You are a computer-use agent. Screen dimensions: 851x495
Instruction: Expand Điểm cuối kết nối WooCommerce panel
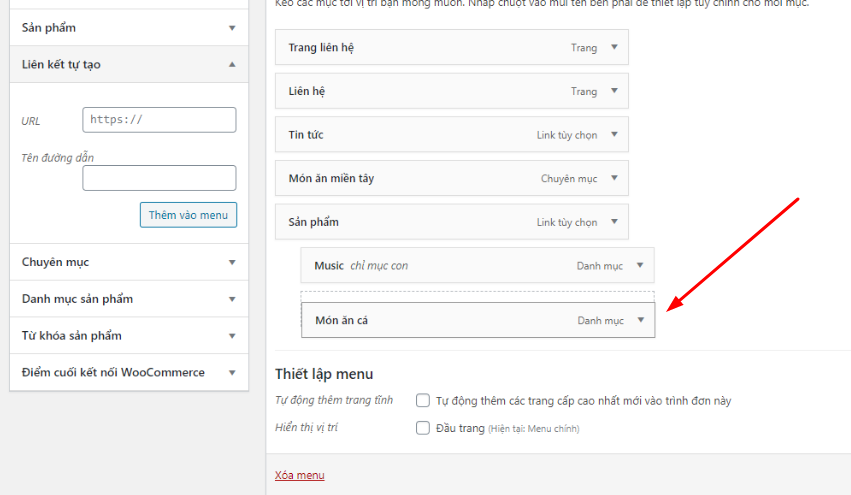click(232, 373)
